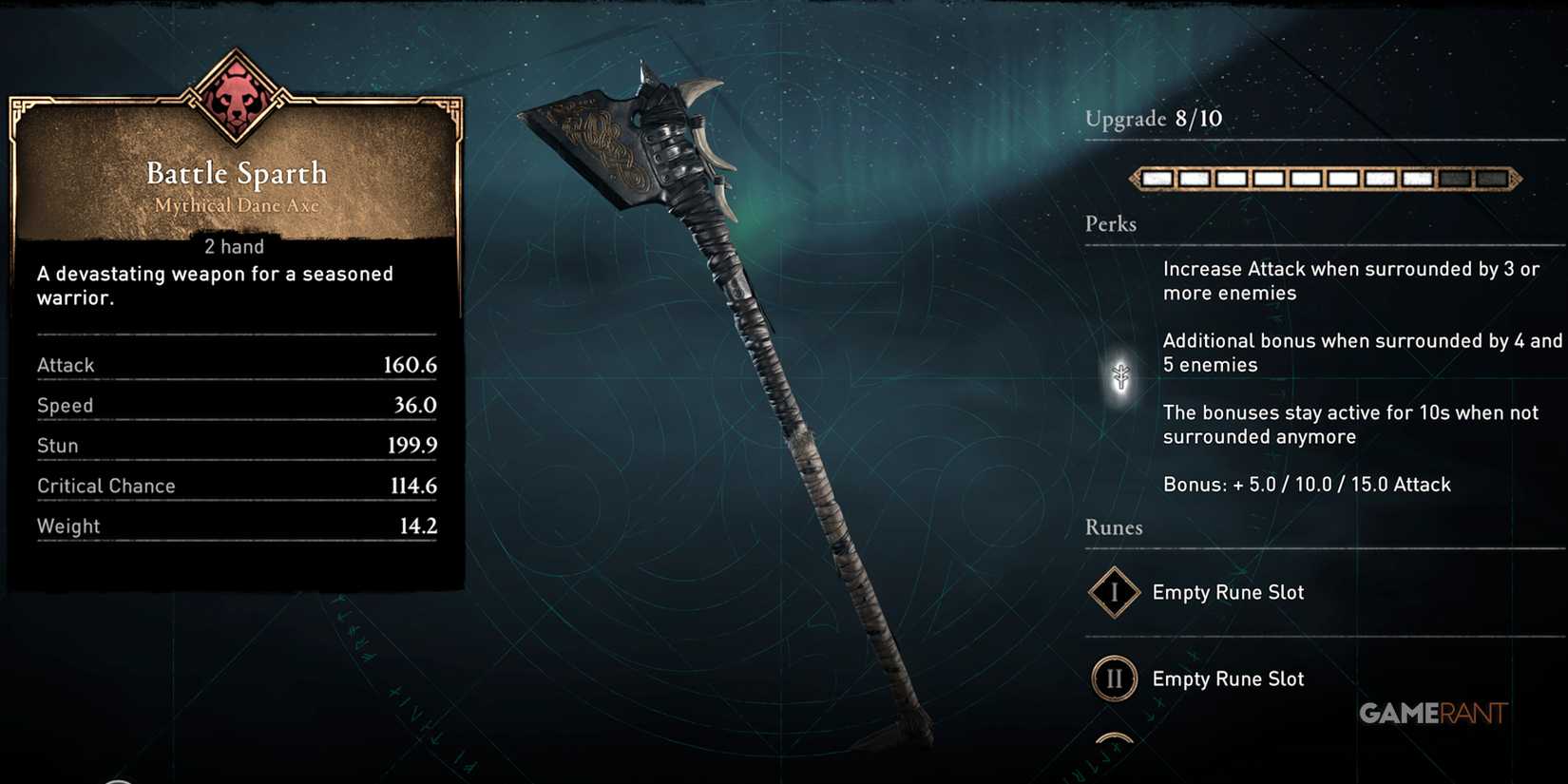This screenshot has height=784, width=1568.
Task: Select the first Empty Rune Slot
Action: tap(1228, 592)
